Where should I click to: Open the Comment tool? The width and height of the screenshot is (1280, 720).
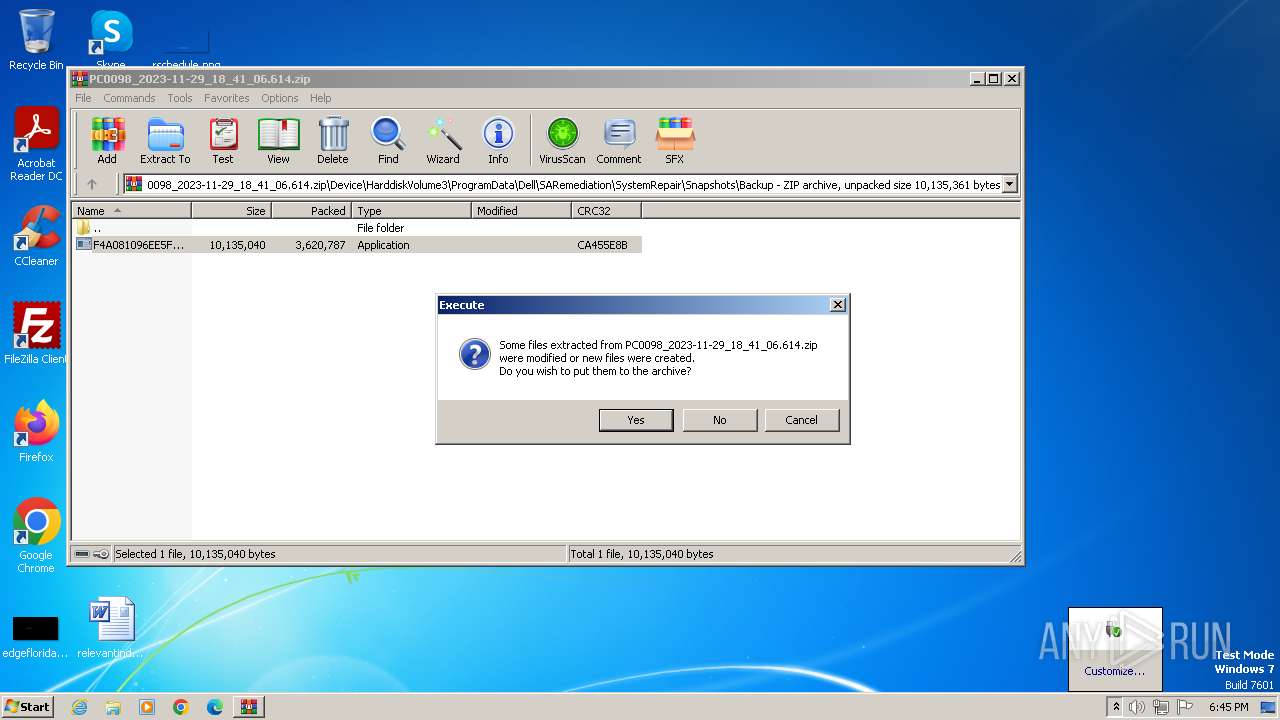(x=619, y=141)
